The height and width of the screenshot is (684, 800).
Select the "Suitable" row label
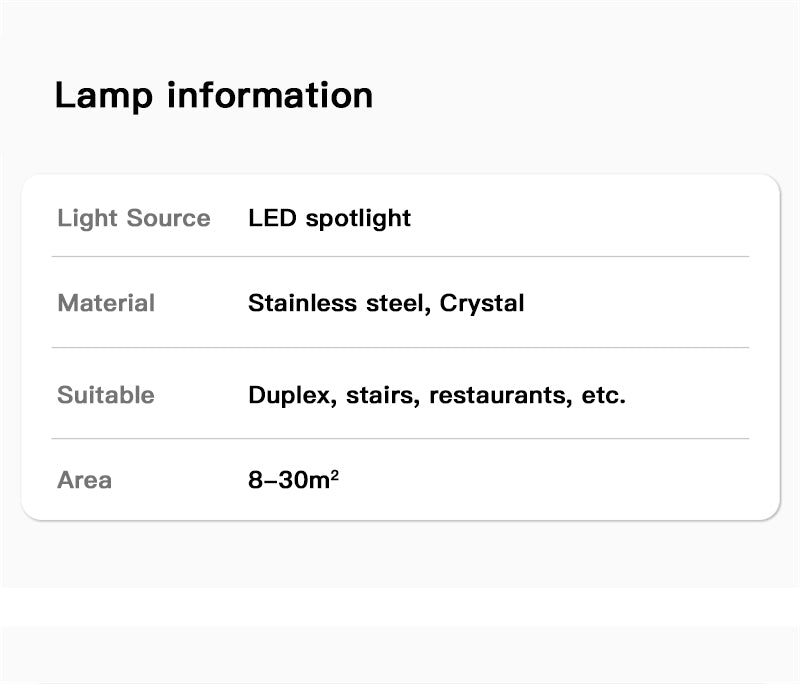[x=106, y=395]
